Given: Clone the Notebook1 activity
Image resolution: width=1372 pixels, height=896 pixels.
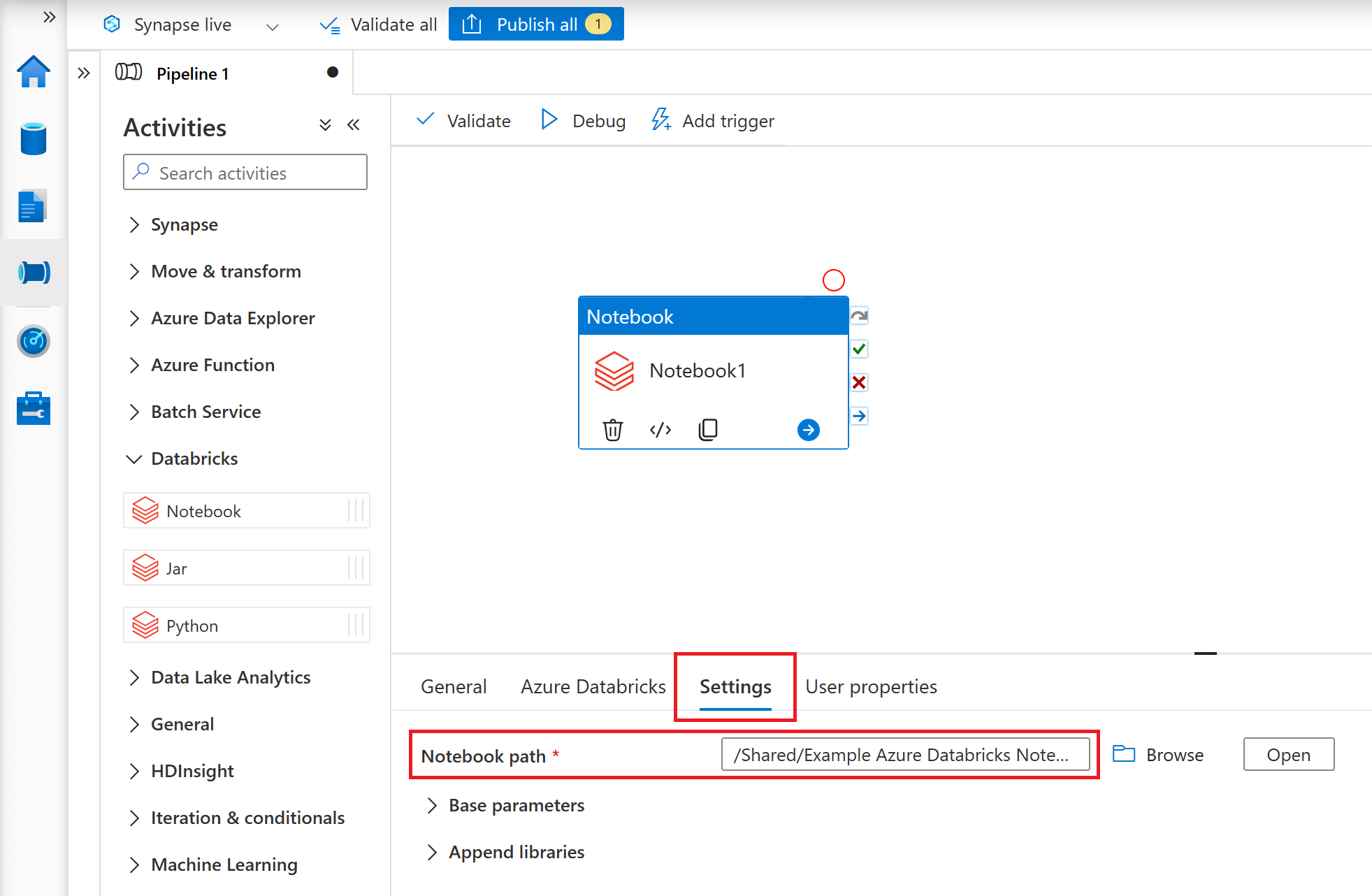Looking at the screenshot, I should pyautogui.click(x=708, y=429).
